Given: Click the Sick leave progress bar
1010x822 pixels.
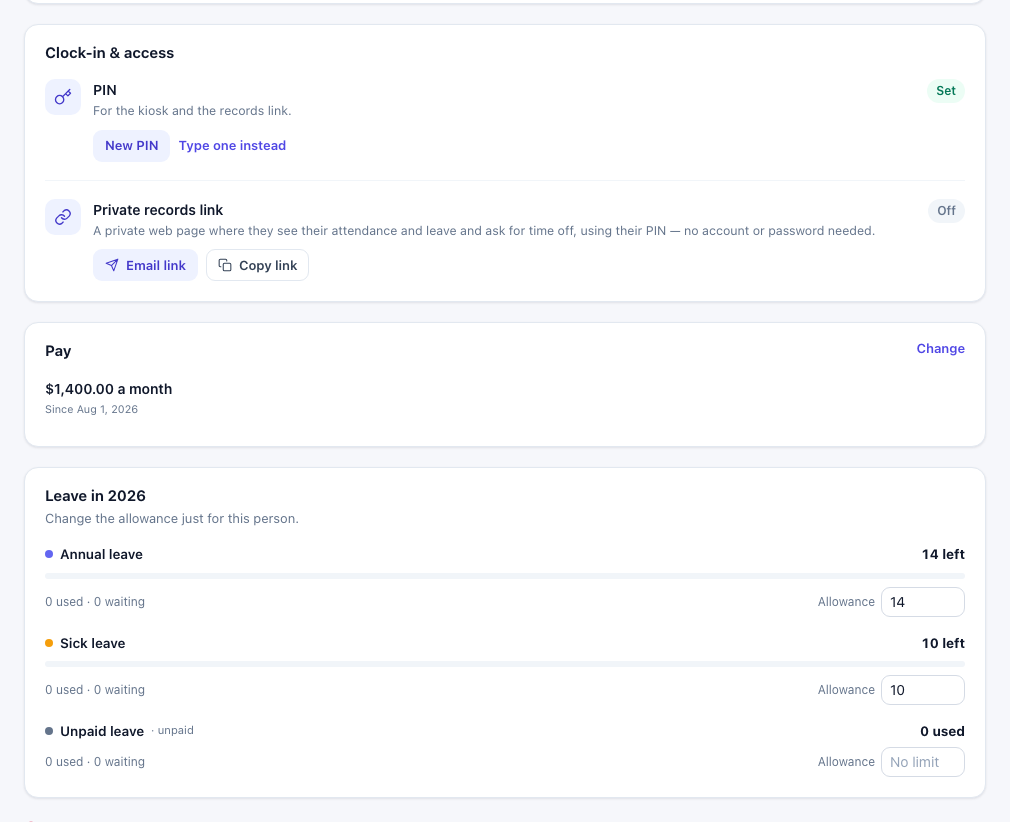Looking at the screenshot, I should tap(505, 664).
